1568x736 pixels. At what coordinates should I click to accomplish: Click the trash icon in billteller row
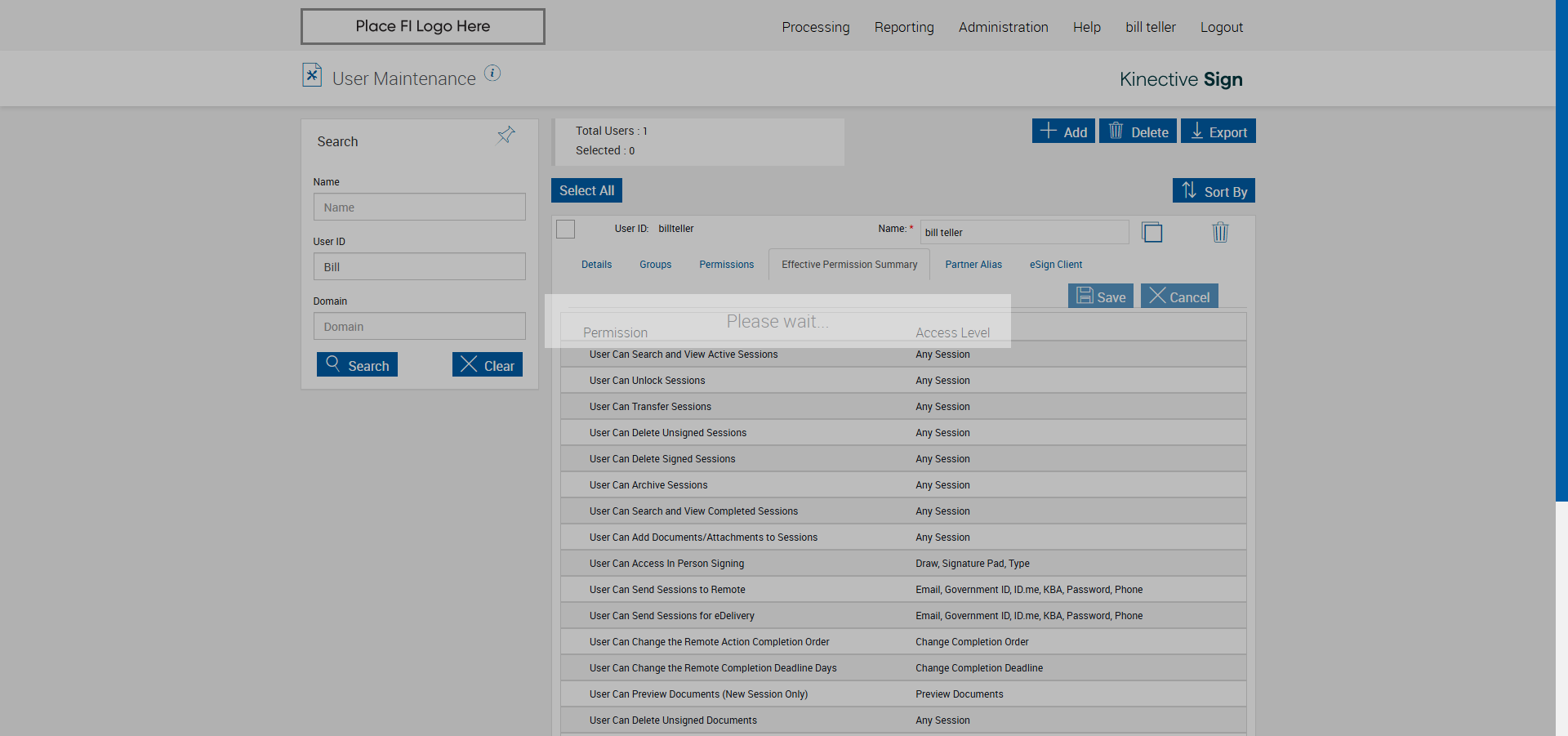1220,233
